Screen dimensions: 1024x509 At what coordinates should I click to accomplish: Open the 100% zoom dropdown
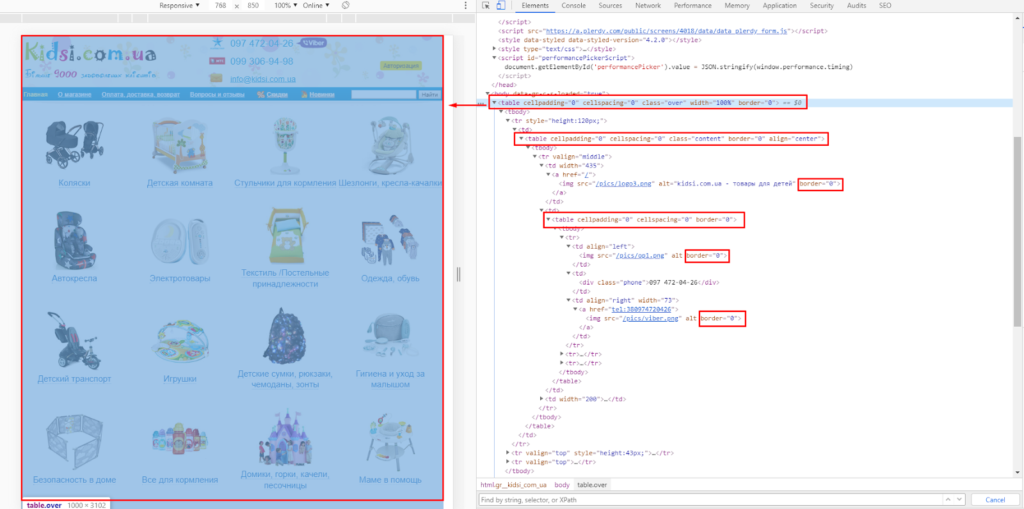coord(286,5)
